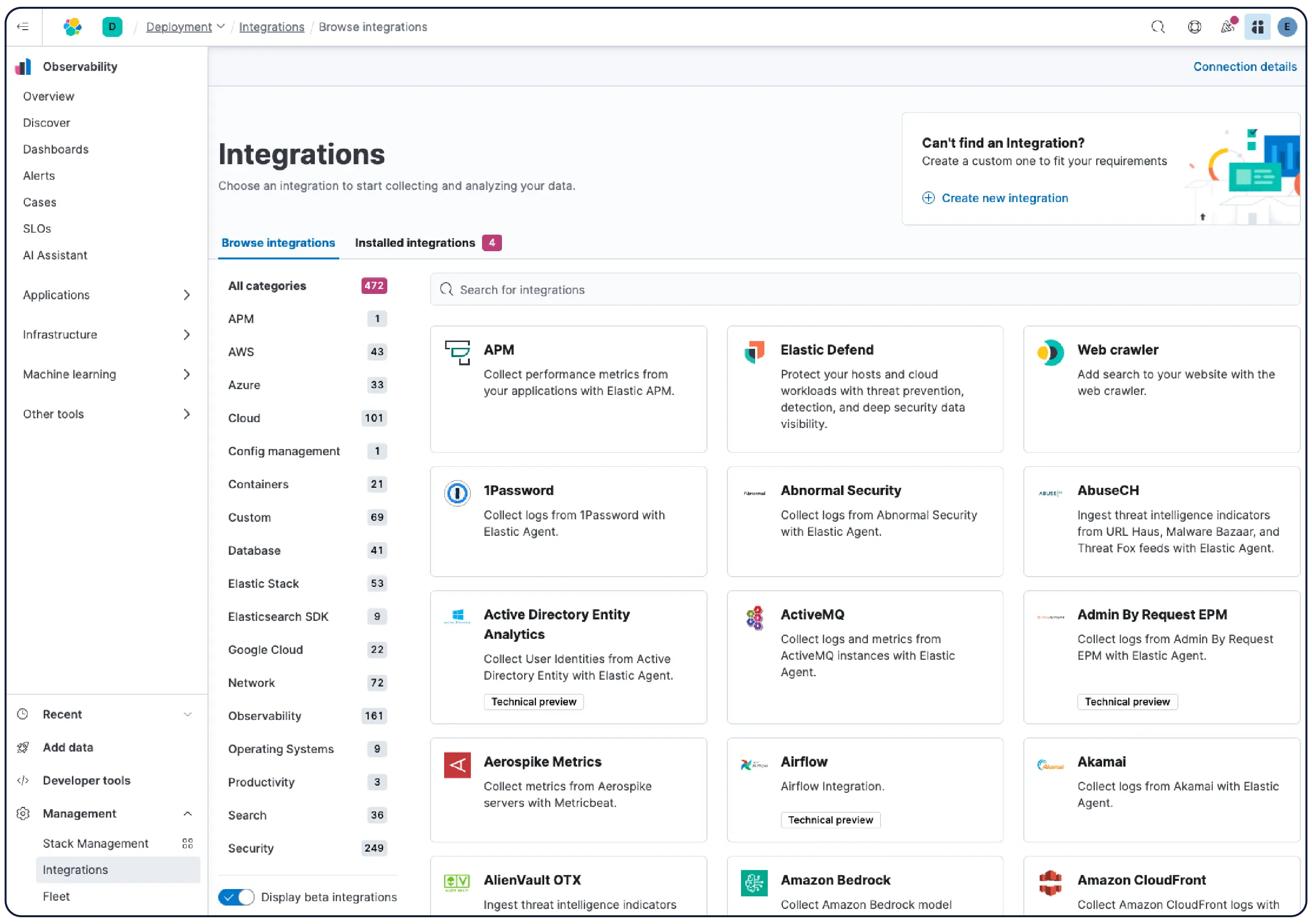
Task: Select the APM integration icon
Action: pos(457,353)
